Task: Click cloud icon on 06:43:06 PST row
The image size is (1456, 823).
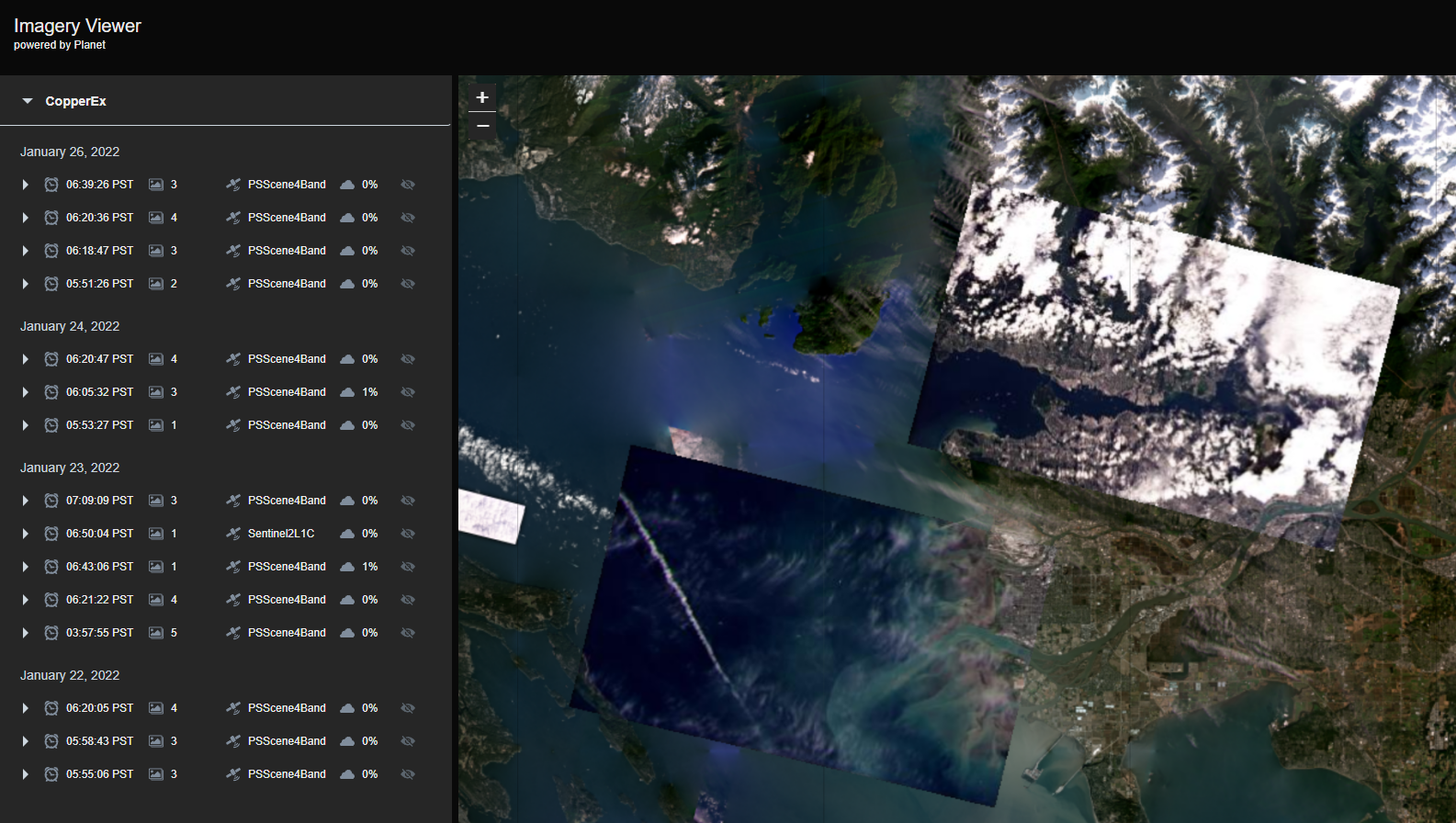Action: [x=347, y=567]
